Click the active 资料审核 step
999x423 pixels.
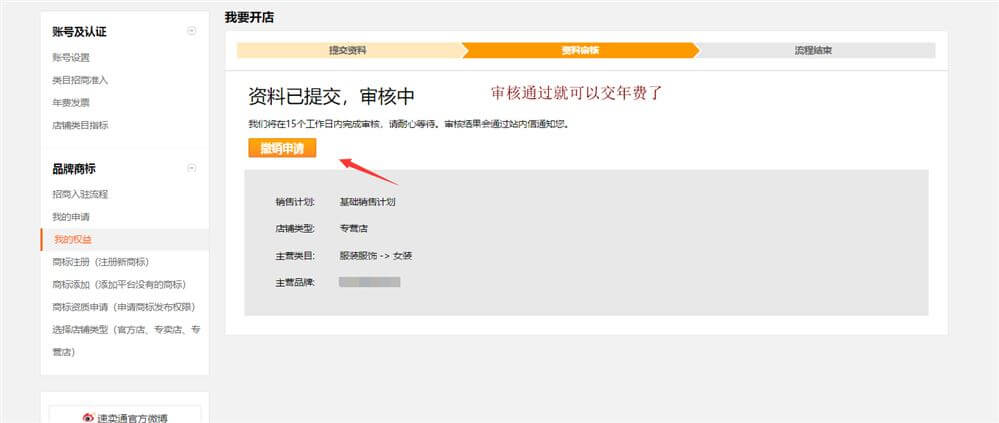[580, 50]
